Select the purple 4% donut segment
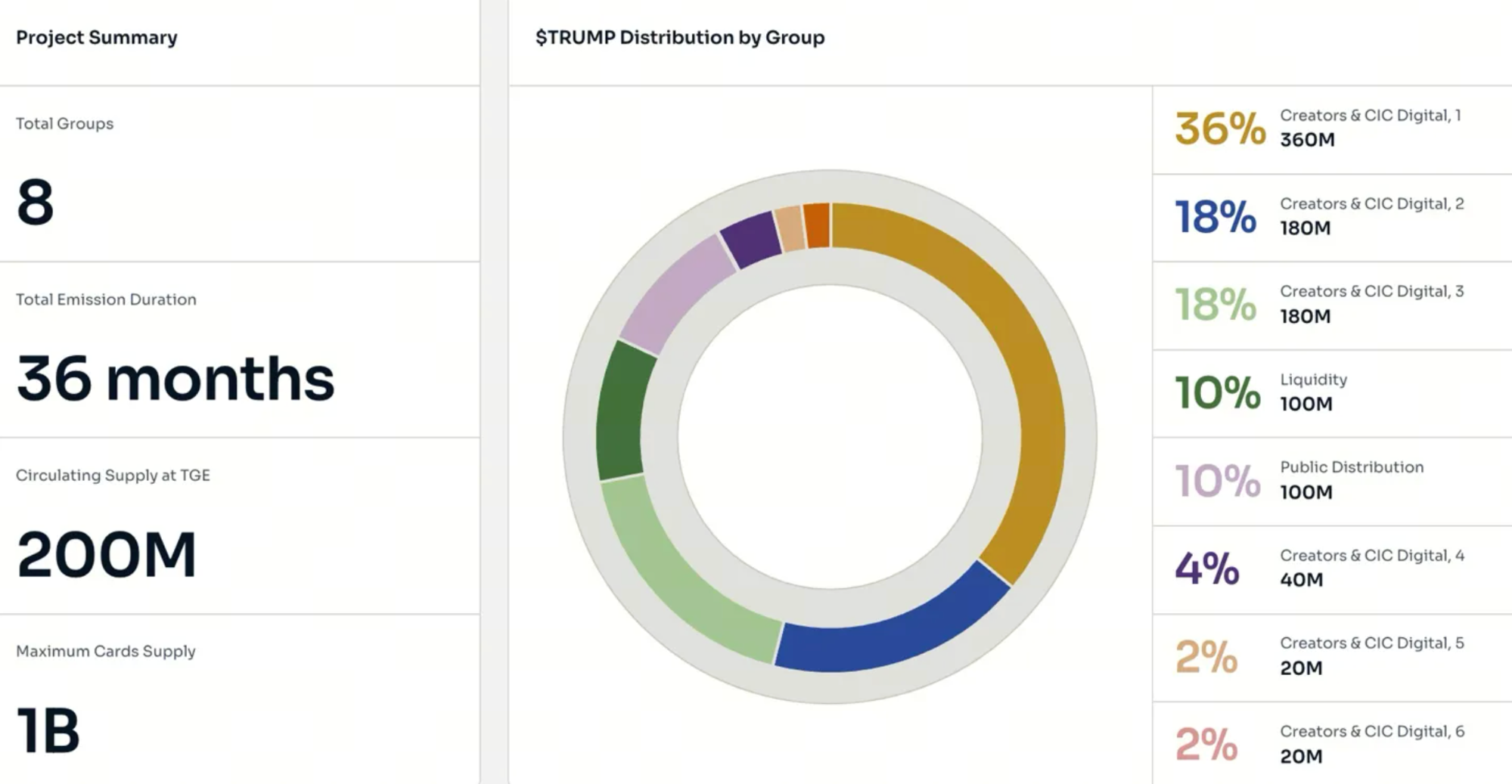The height and width of the screenshot is (784, 1512). tap(750, 240)
